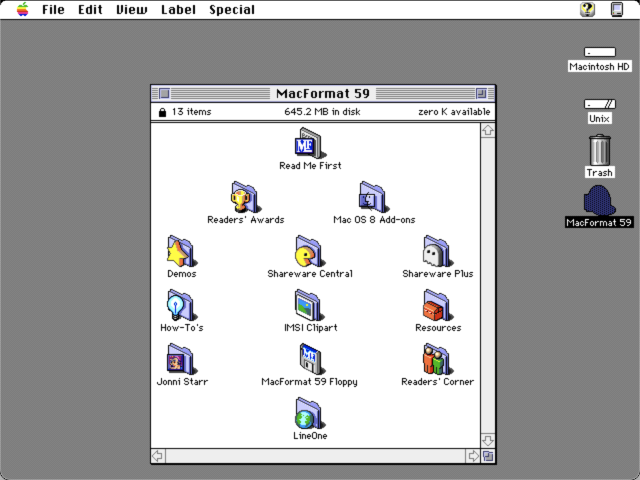Click the '13 items' text

[x=191, y=112]
